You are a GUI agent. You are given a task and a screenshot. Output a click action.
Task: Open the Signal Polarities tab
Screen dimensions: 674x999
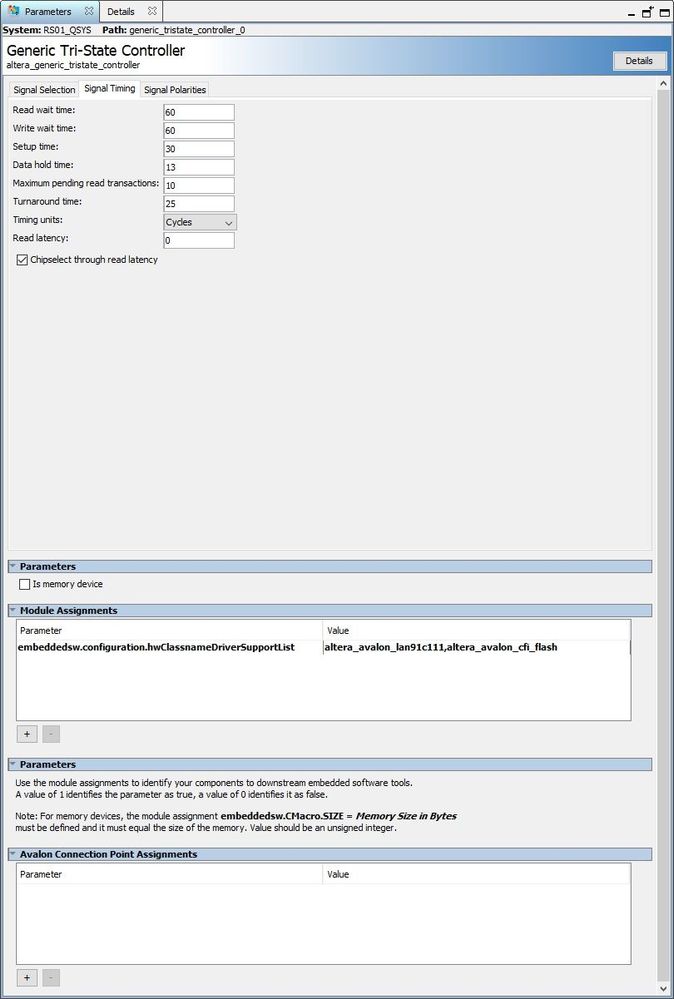pyautogui.click(x=175, y=90)
